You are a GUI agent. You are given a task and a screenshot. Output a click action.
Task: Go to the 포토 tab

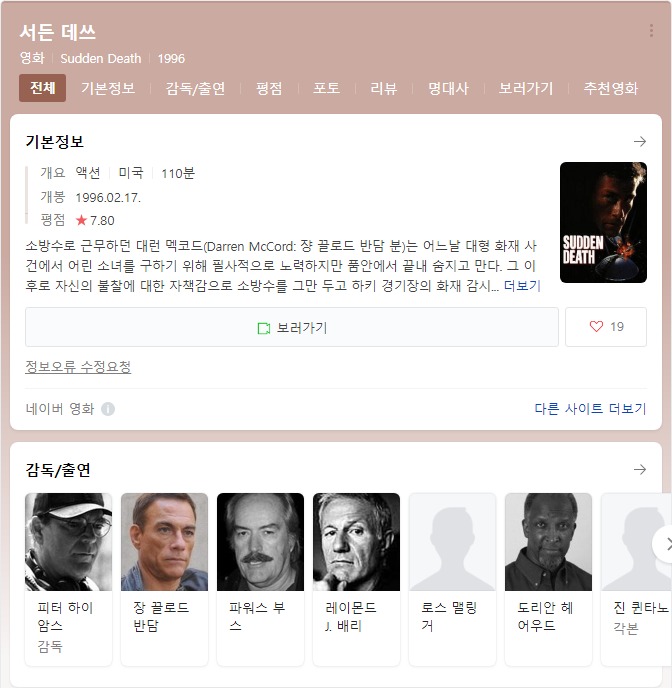(326, 89)
